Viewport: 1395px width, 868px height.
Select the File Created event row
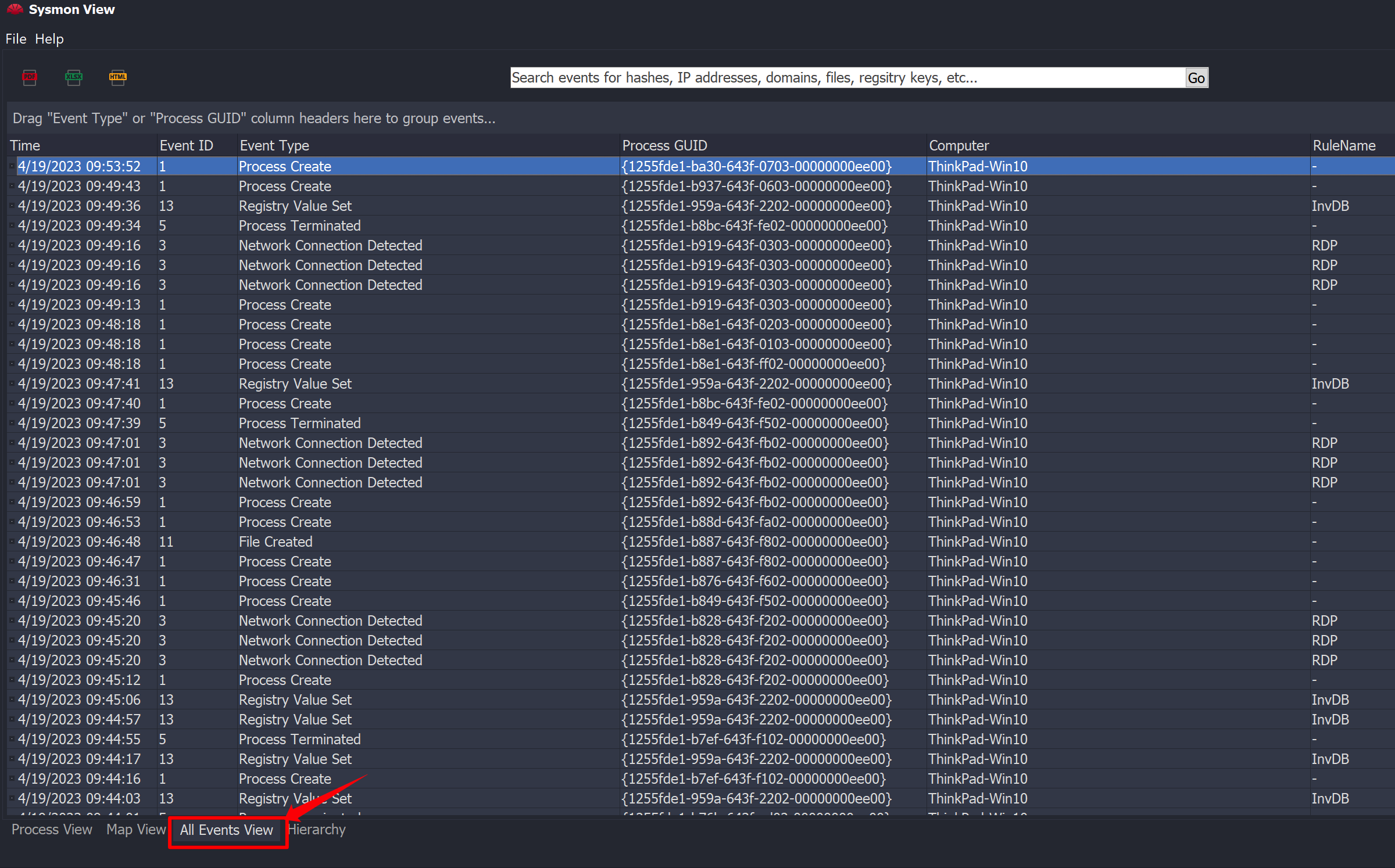(701, 541)
